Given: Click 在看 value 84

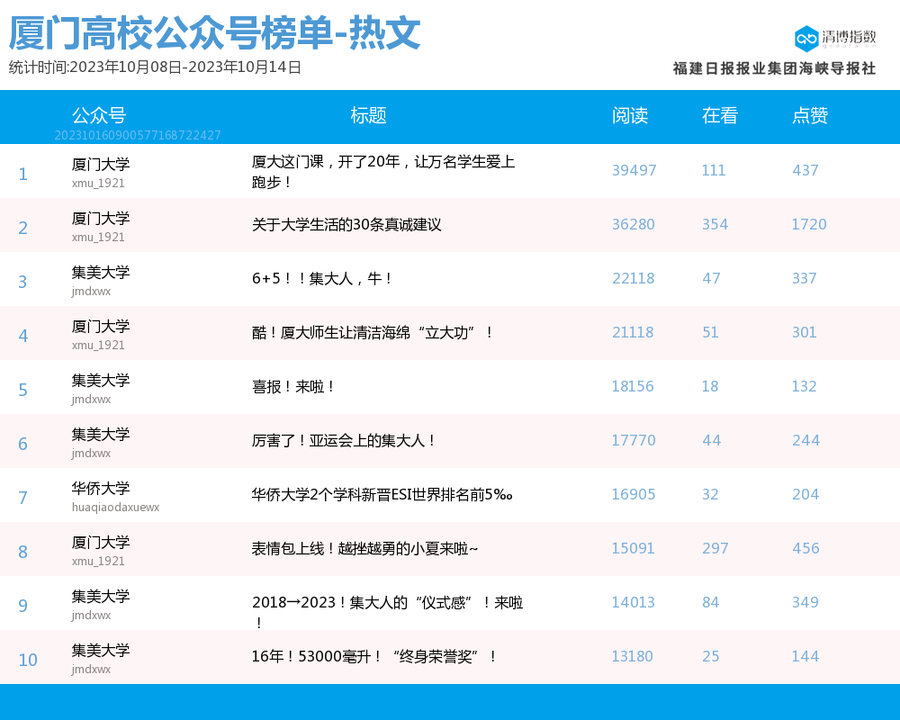Looking at the screenshot, I should (711, 602).
